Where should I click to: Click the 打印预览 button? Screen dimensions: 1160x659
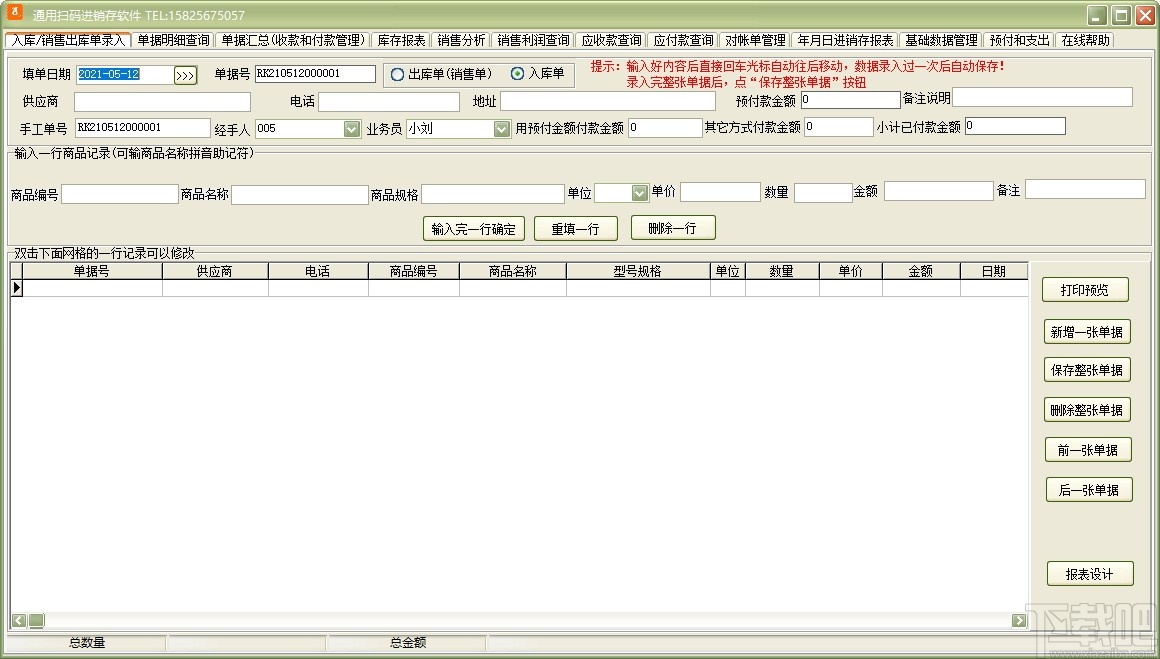1088,289
